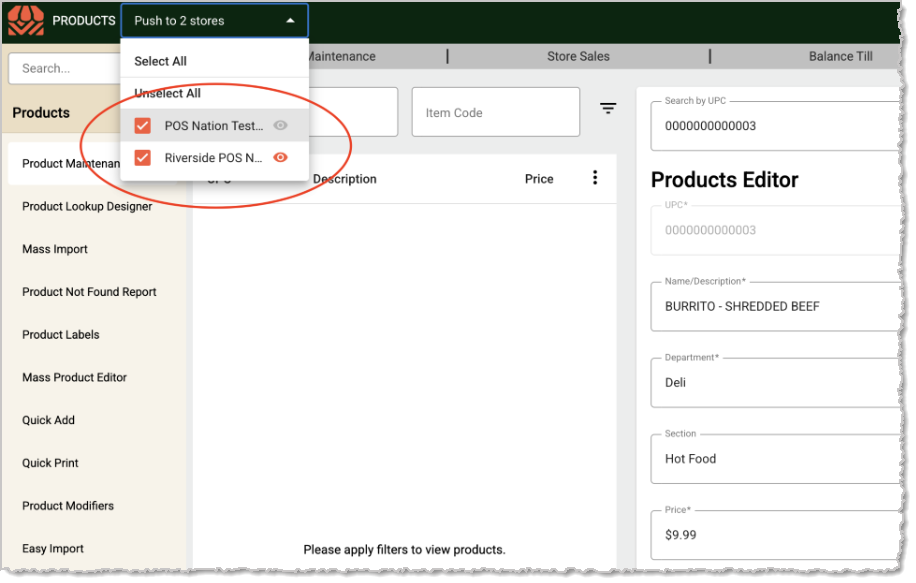916x583 pixels.
Task: Open the three-dot menu next to Price
Action: point(595,178)
